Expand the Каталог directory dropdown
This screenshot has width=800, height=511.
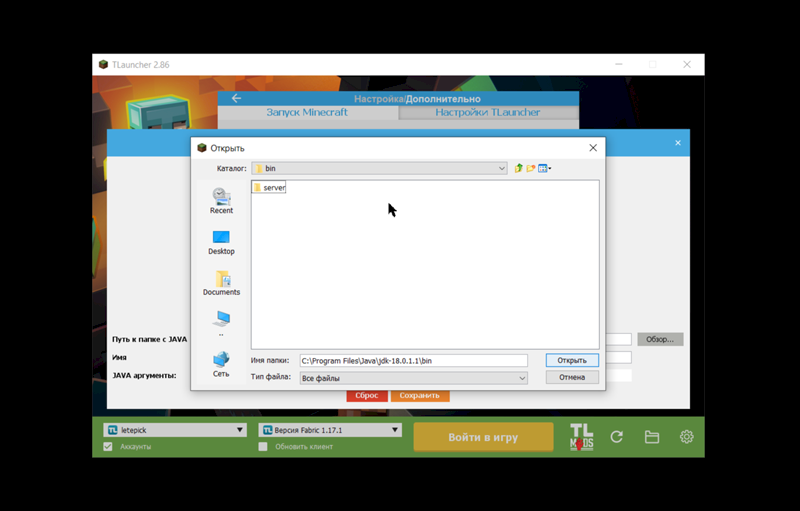(501, 169)
